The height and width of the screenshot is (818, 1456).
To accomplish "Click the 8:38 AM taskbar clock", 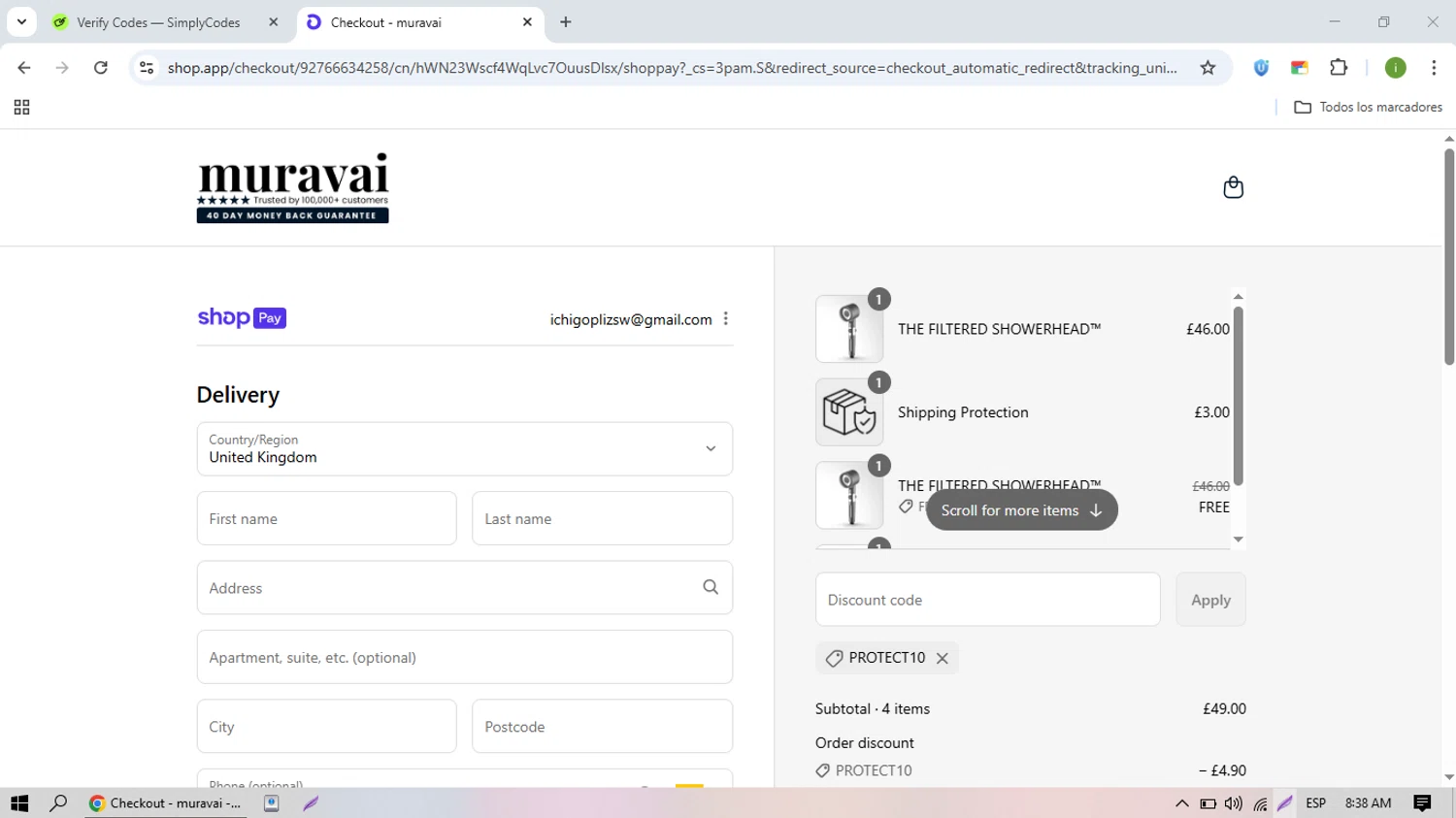I will tap(1369, 803).
